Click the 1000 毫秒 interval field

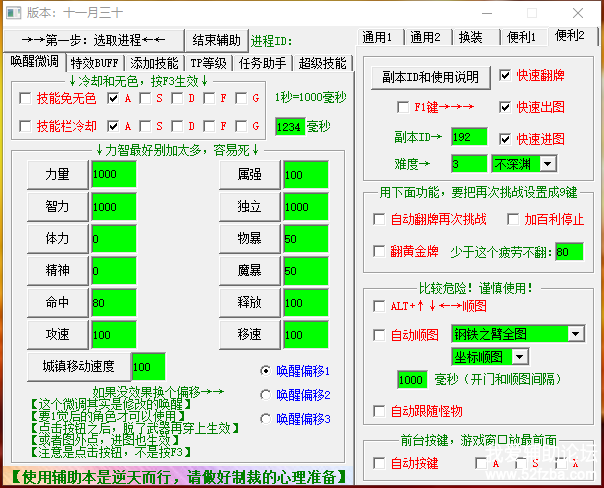[x=412, y=380]
